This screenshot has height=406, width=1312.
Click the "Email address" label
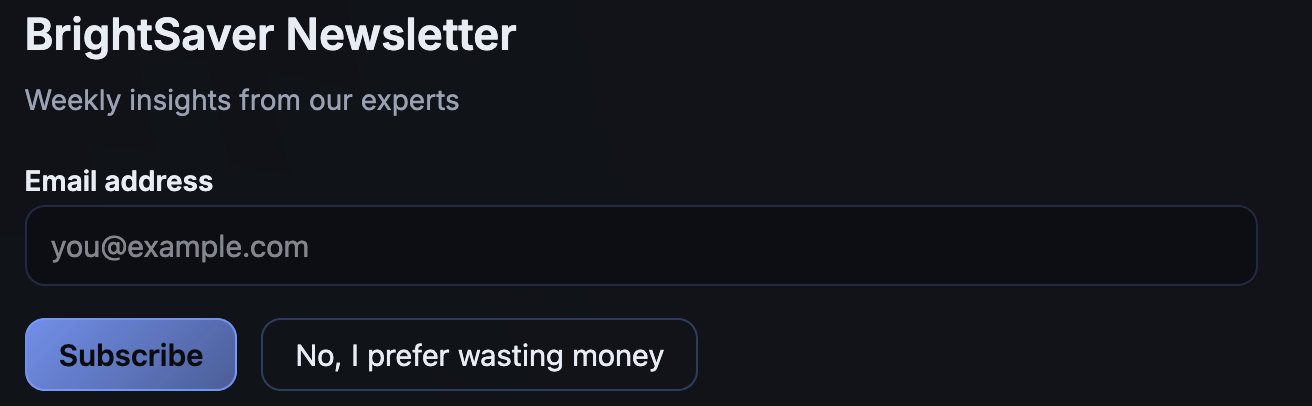tap(119, 181)
